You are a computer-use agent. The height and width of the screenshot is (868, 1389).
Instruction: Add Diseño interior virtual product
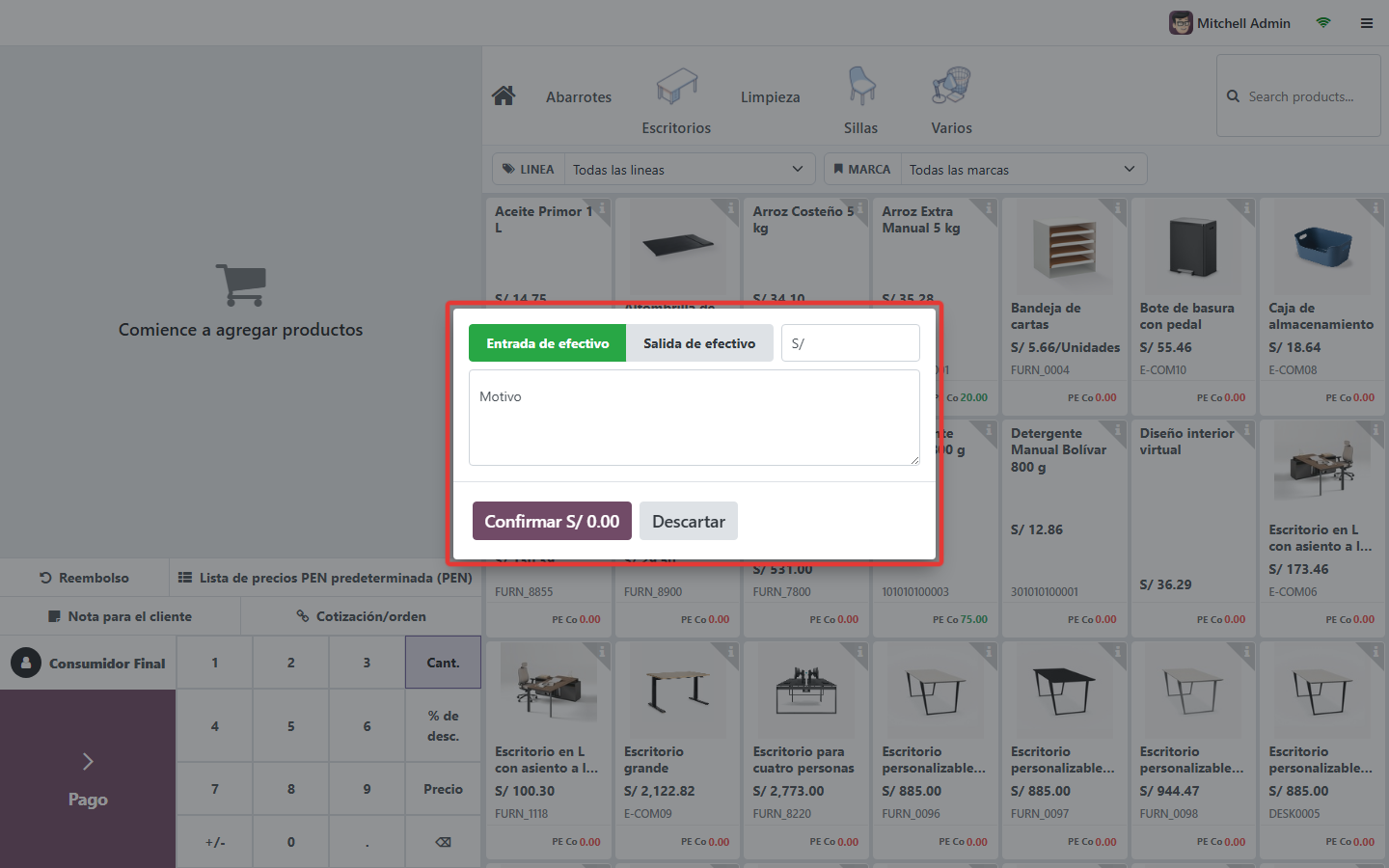coord(1193,529)
